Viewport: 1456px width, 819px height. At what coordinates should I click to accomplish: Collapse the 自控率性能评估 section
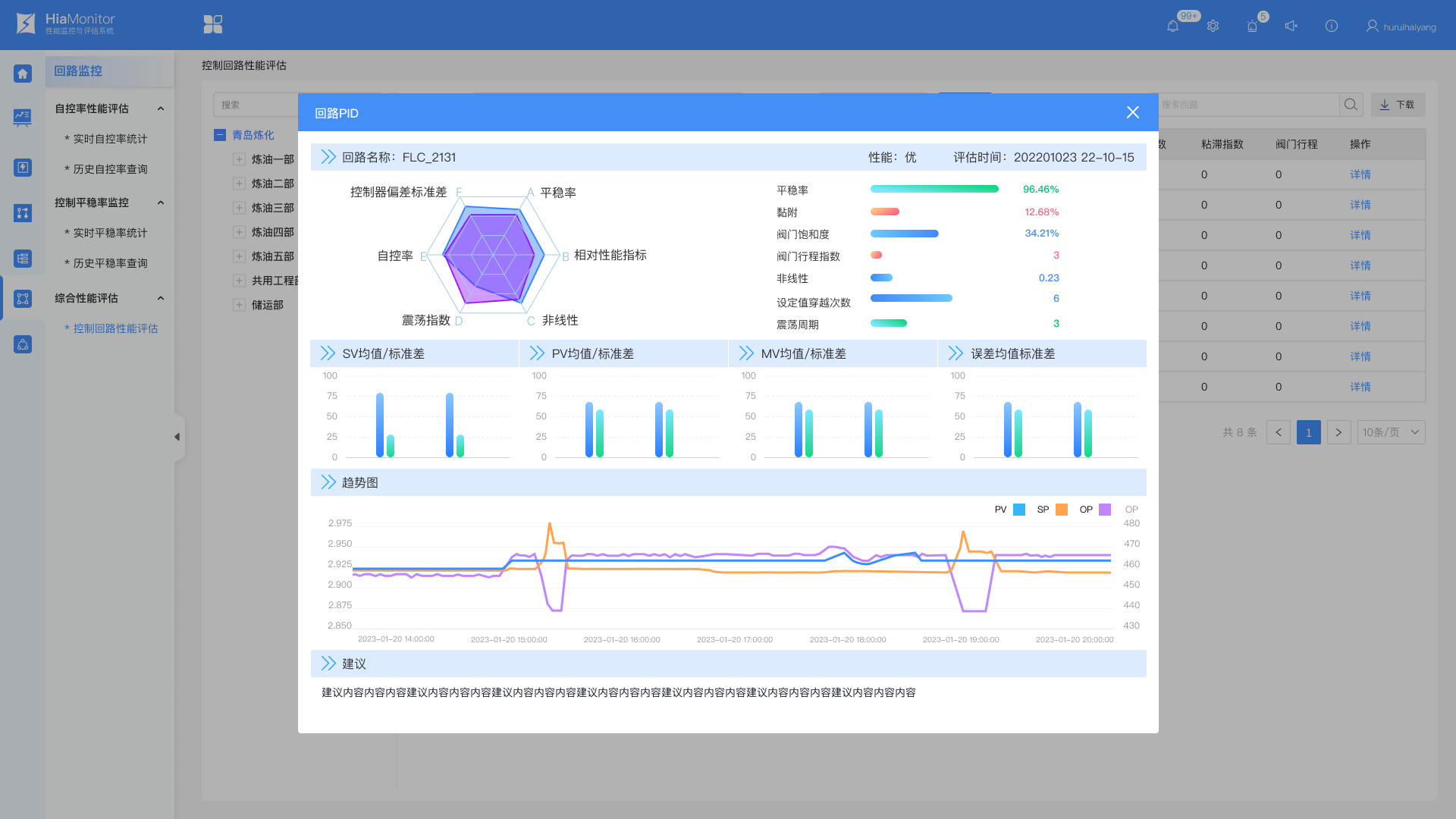[160, 108]
